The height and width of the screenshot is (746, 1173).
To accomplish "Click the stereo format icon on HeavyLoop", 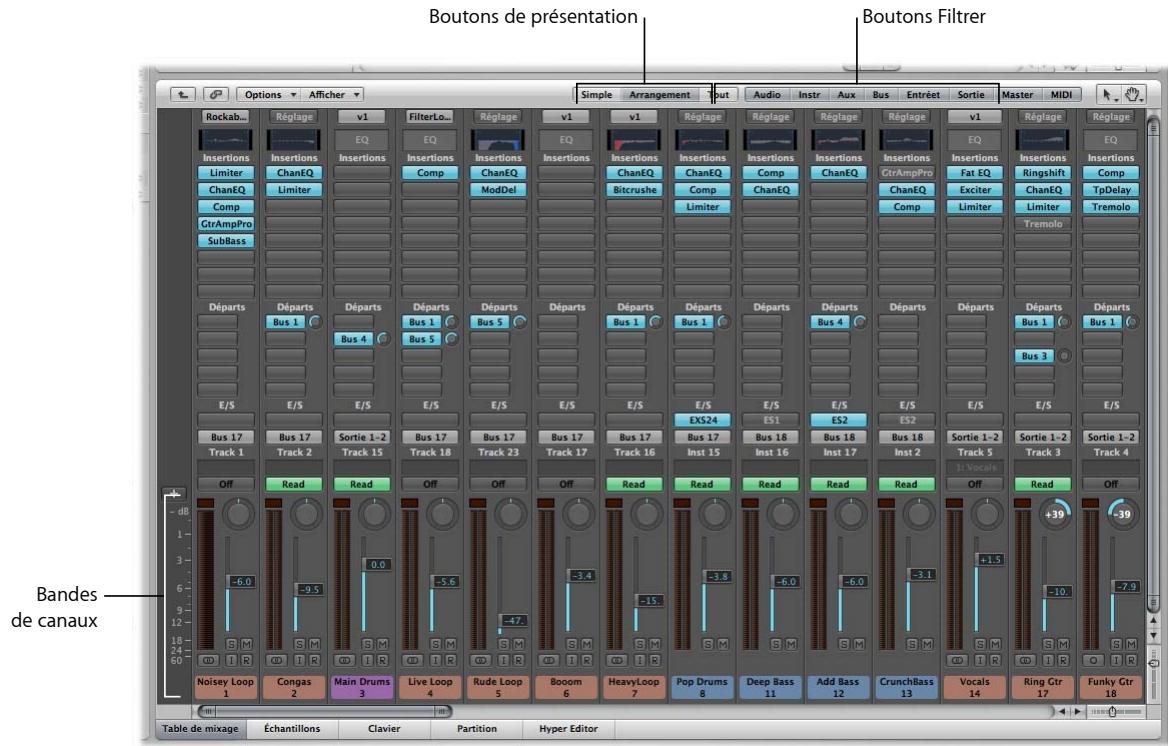I will pyautogui.click(x=616, y=661).
